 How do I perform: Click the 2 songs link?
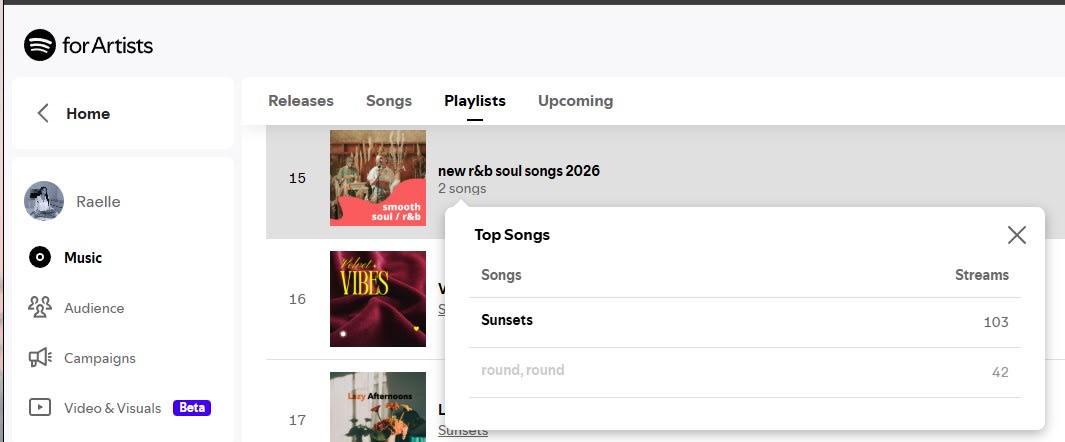point(462,188)
